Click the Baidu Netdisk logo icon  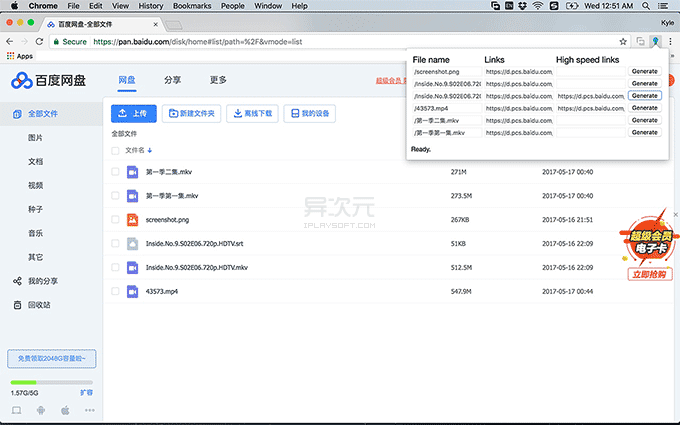point(22,80)
